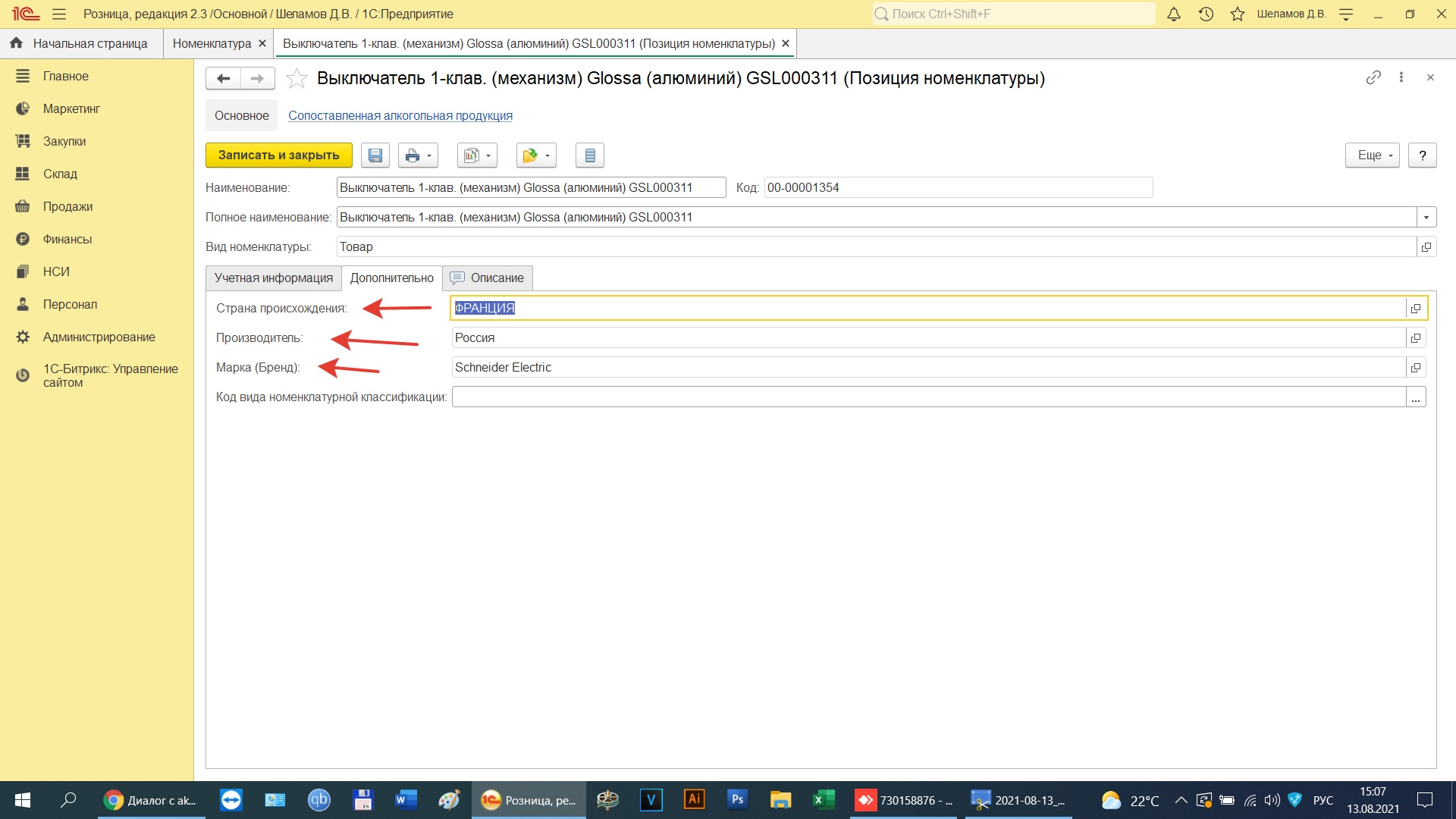1456x819 pixels.
Task: Open the Склад section in sidebar
Action: [60, 174]
